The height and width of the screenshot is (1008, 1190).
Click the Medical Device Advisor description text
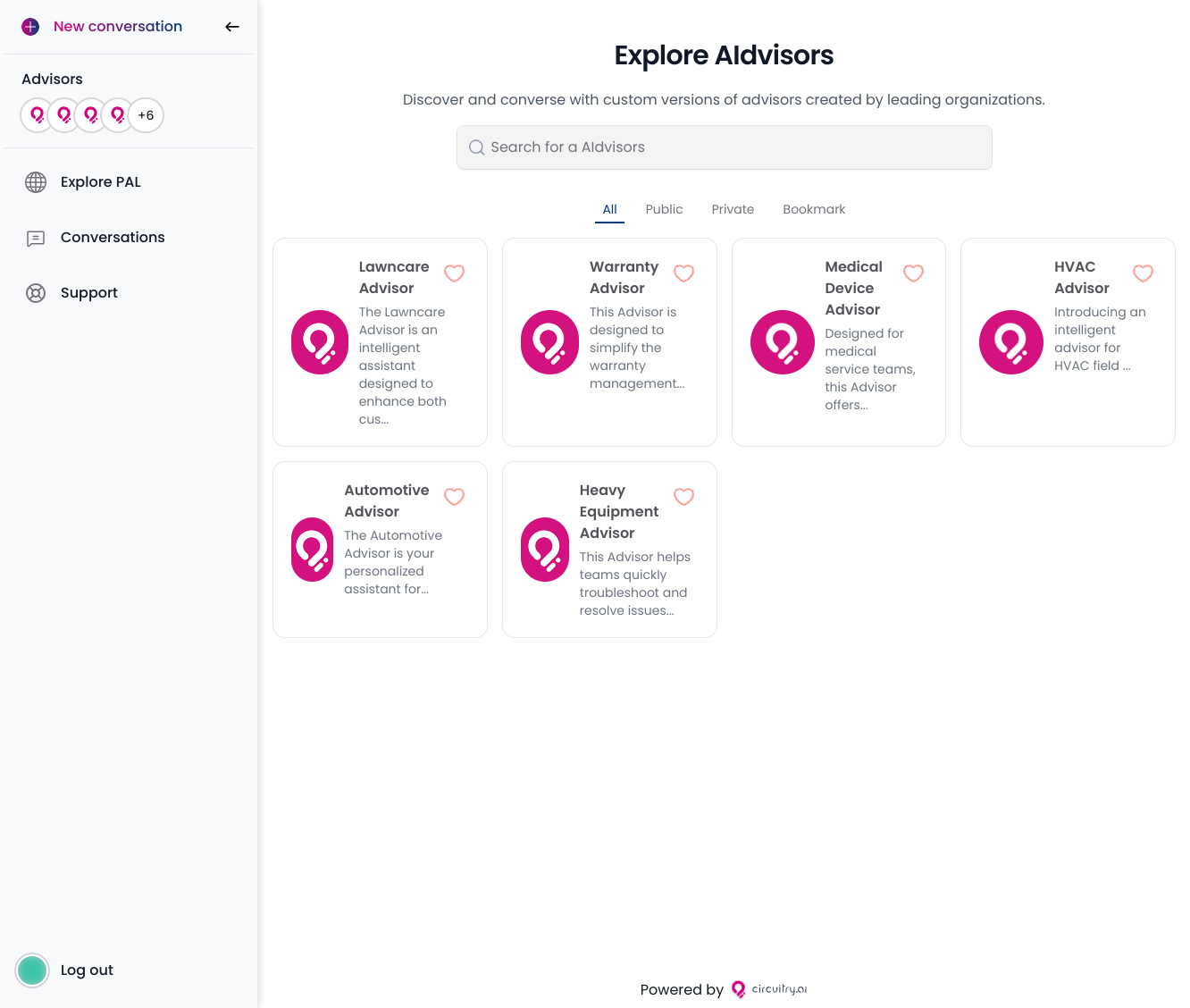870,369
